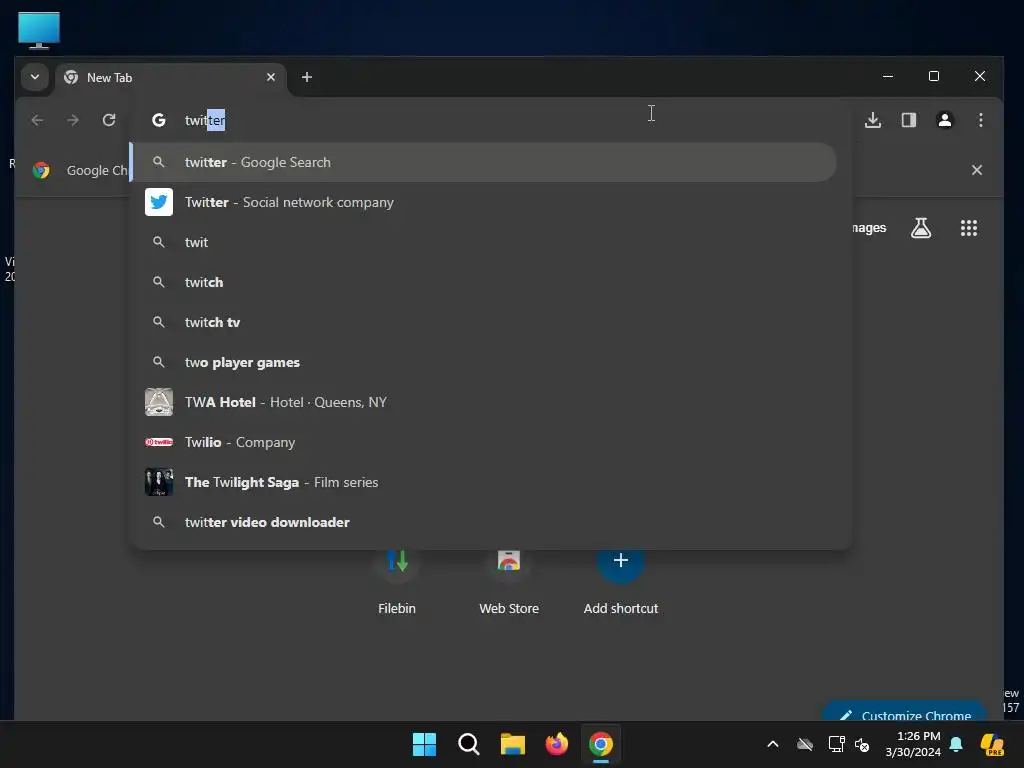Select the TWA Hotel suggestion
This screenshot has width=1024, height=768.
tap(484, 402)
